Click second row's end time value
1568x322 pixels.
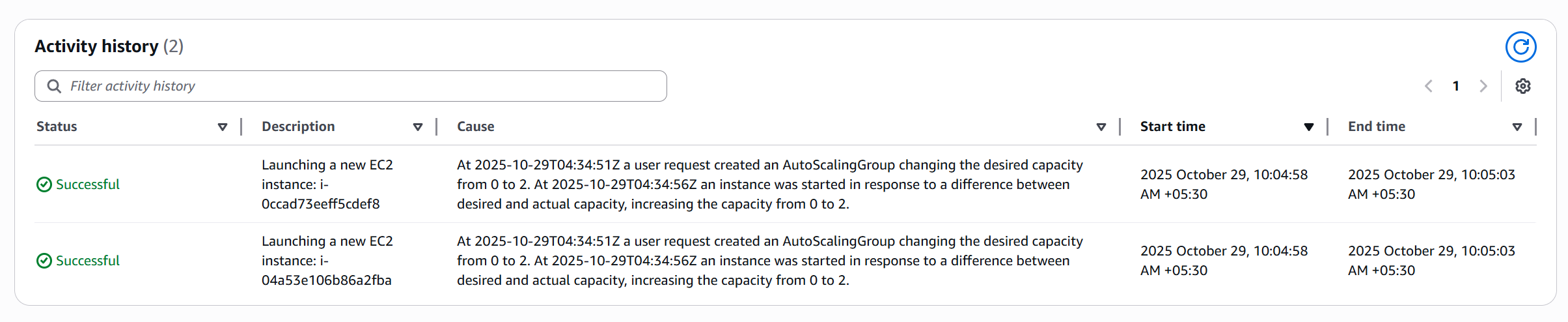click(1431, 261)
